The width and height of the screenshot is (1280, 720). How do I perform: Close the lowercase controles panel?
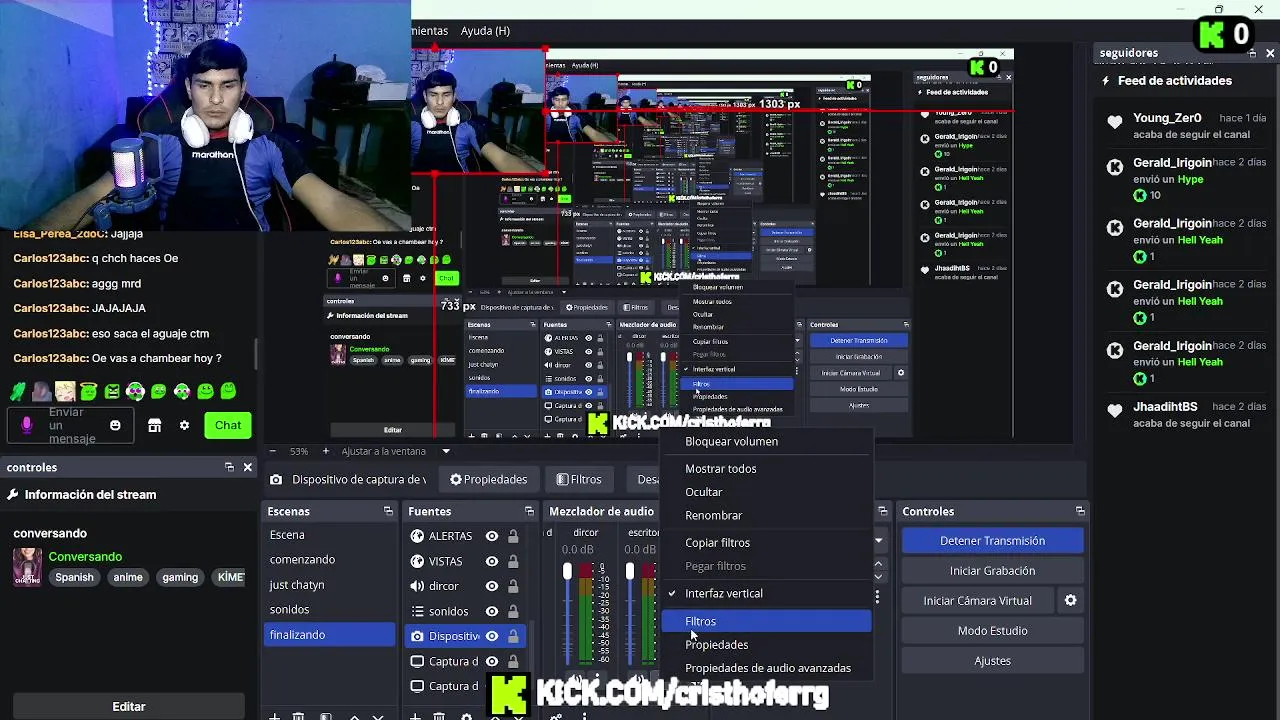(x=248, y=467)
